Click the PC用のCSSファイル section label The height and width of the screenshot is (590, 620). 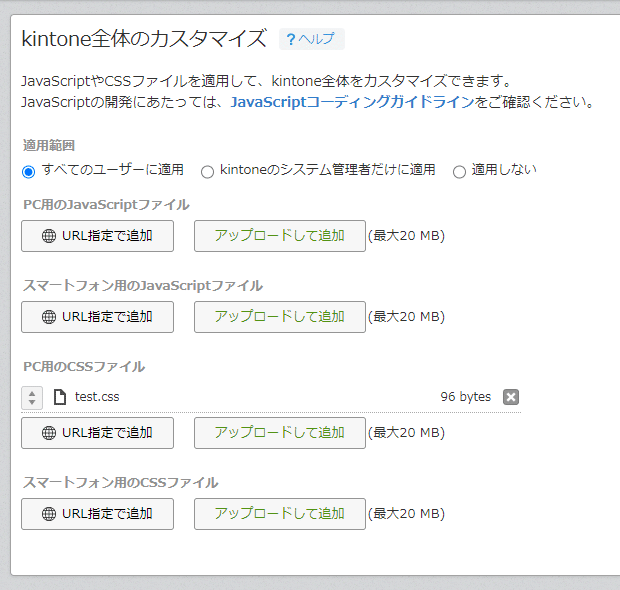[84, 367]
